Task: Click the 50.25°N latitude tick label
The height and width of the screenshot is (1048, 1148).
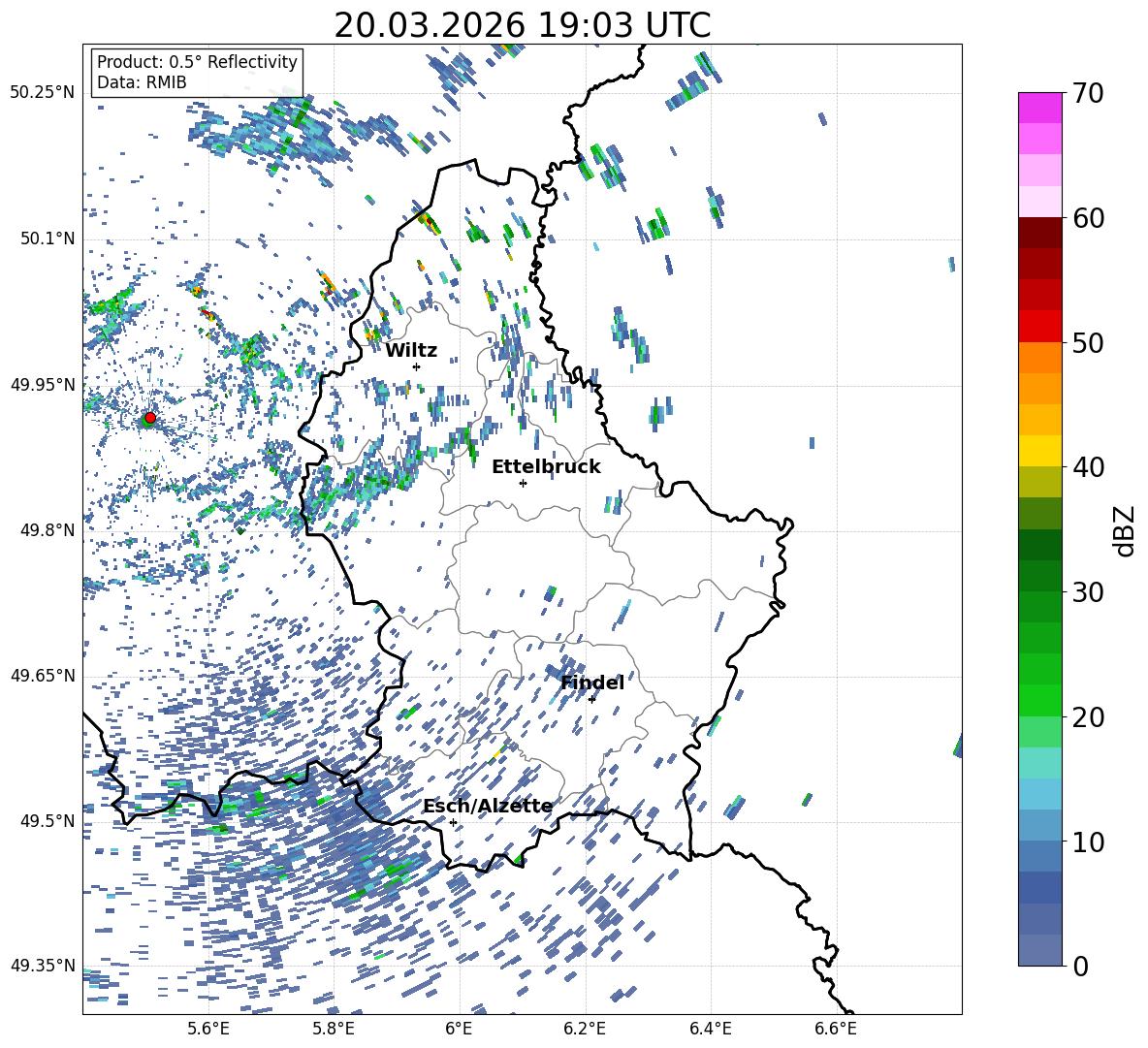Action: pos(42,93)
